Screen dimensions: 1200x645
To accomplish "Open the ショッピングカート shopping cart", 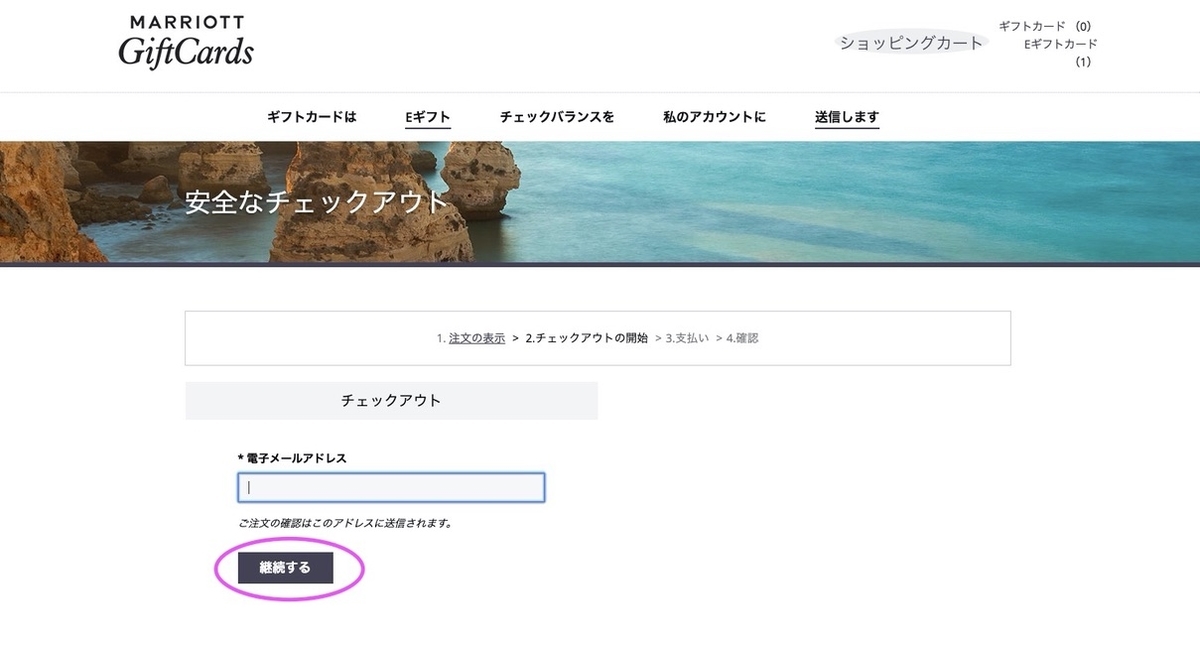I will 910,43.
